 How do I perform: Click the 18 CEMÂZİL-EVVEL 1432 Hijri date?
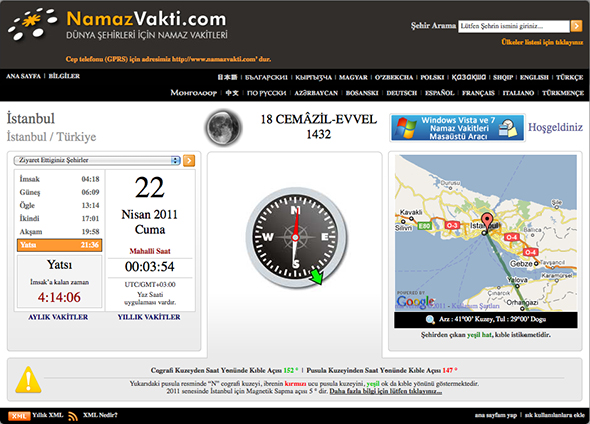(318, 127)
